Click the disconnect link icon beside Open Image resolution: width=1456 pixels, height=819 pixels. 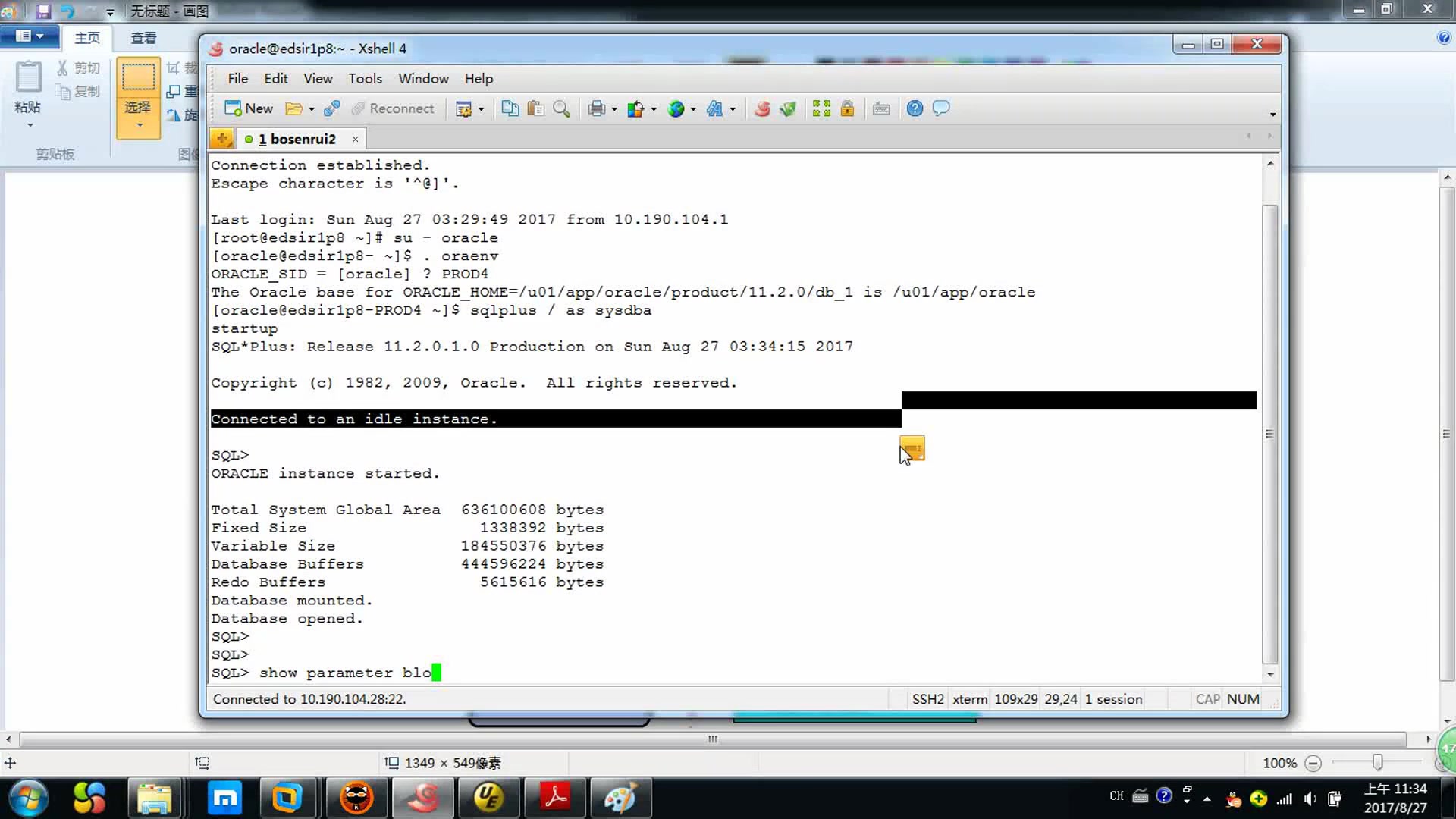pyautogui.click(x=331, y=108)
